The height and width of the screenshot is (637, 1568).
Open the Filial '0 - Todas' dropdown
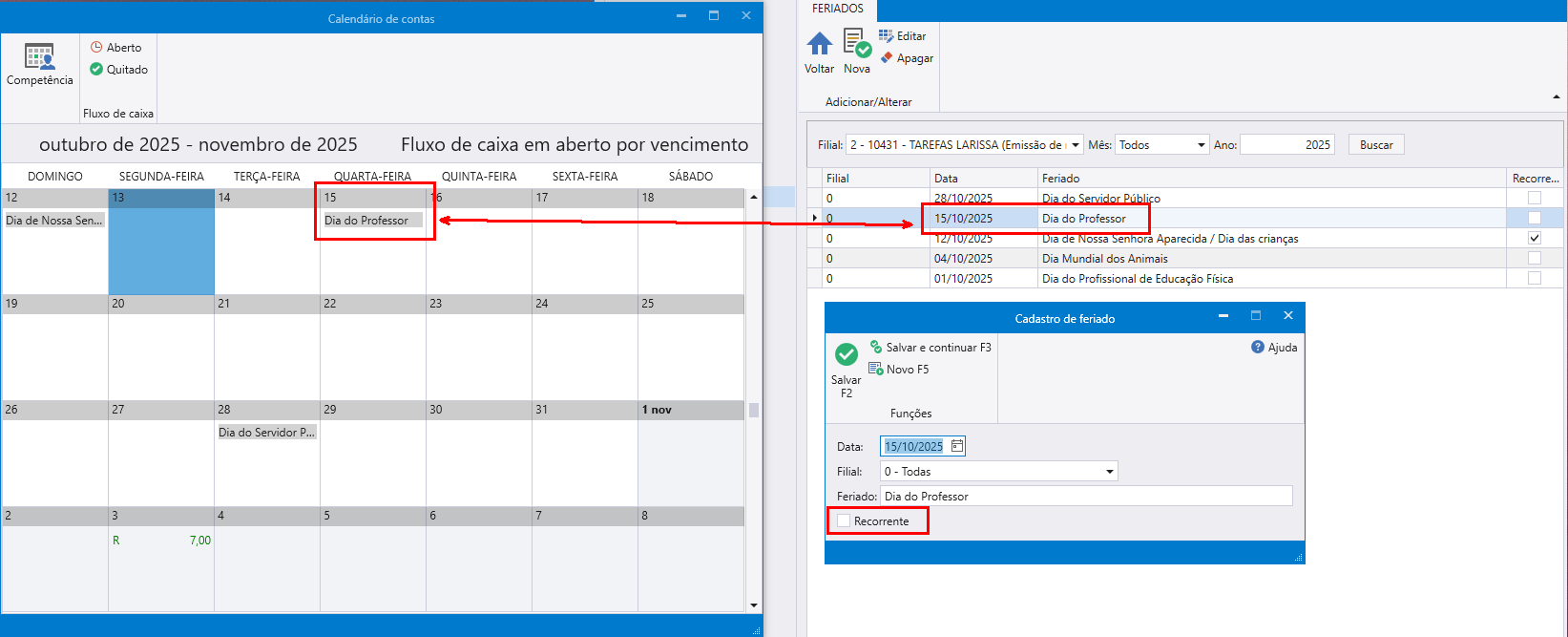click(x=1109, y=472)
